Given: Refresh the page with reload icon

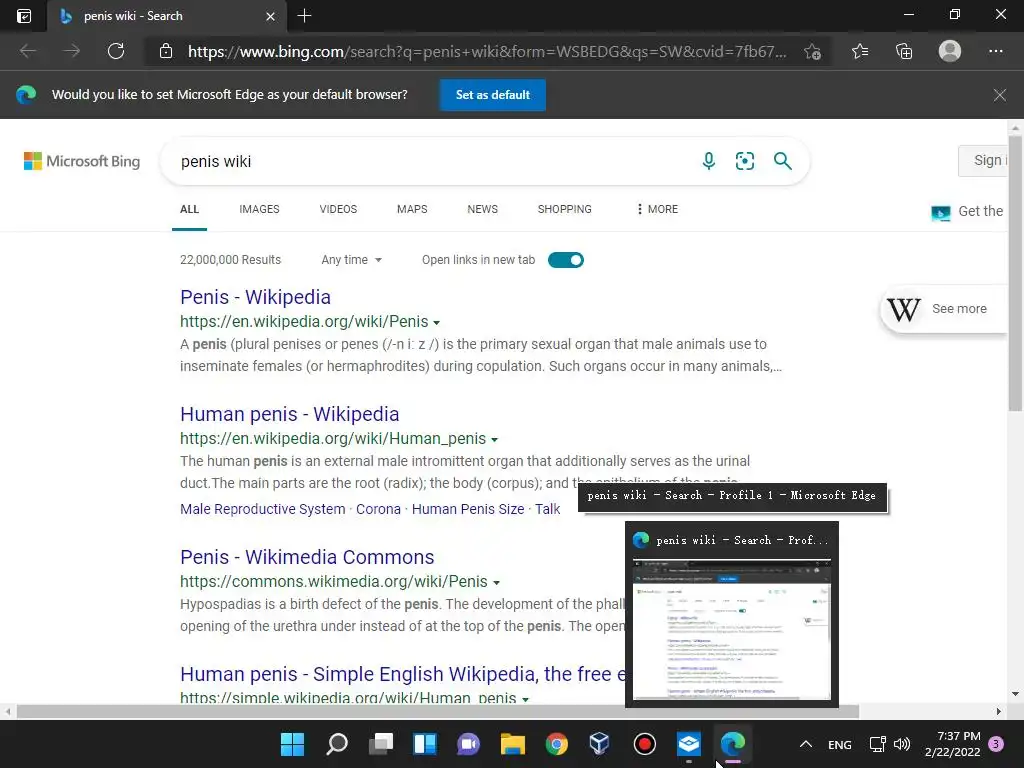Looking at the screenshot, I should click(116, 51).
